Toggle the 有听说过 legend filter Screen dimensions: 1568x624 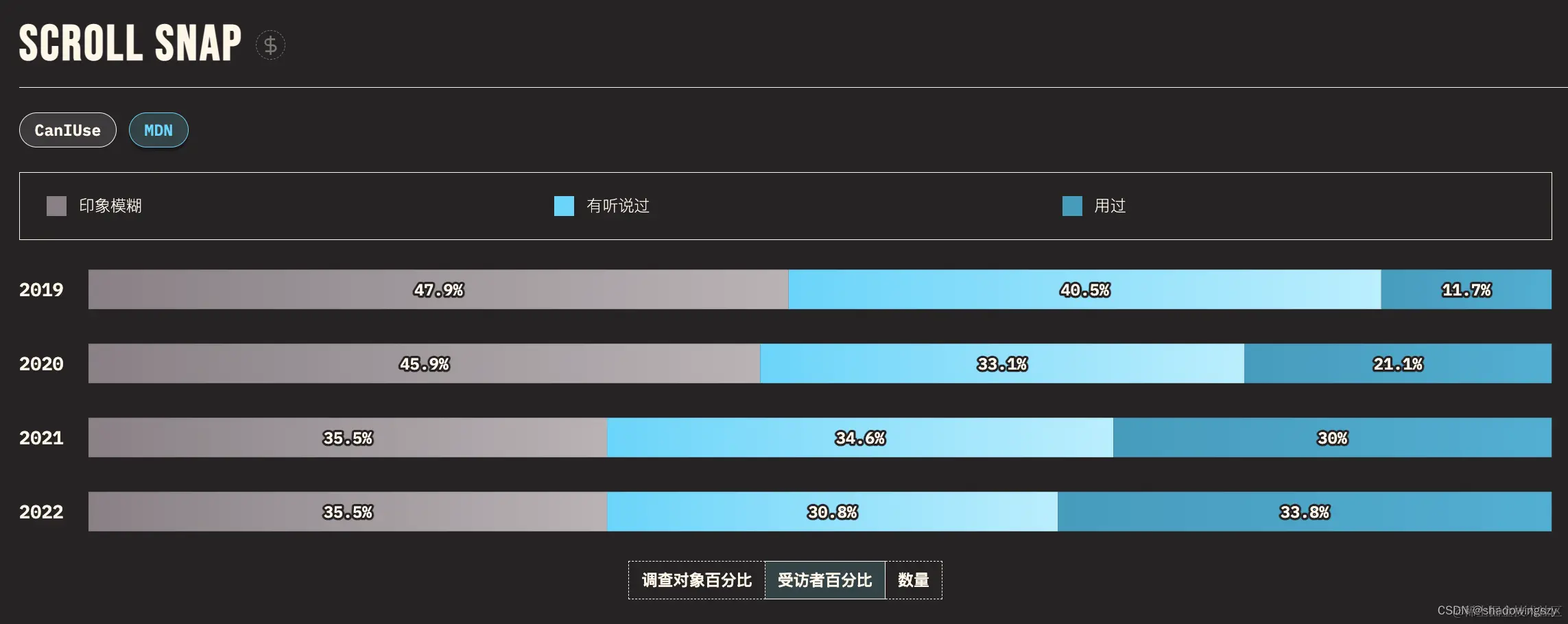617,206
